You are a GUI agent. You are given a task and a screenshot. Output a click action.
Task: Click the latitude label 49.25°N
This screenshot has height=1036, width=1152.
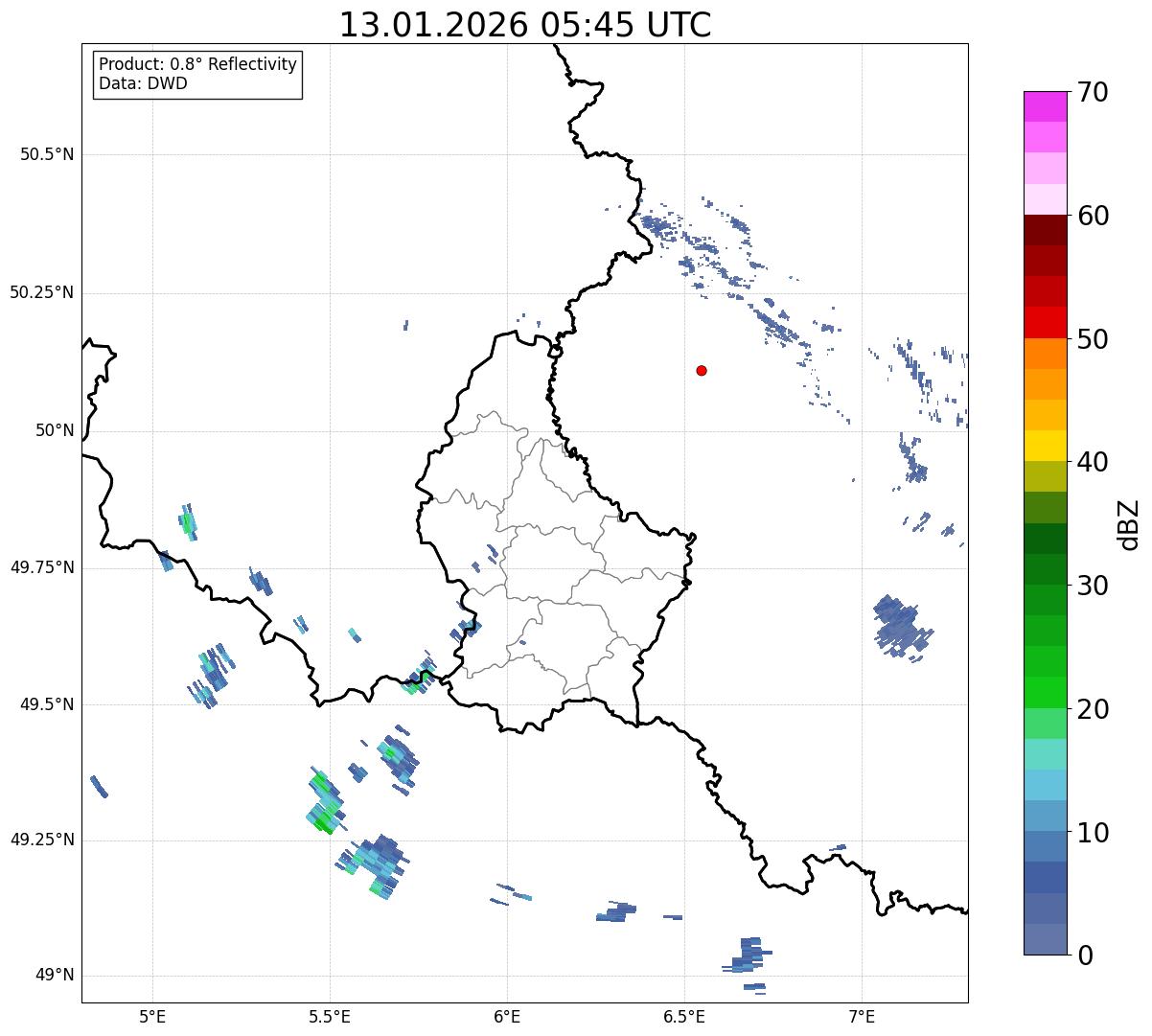click(42, 840)
